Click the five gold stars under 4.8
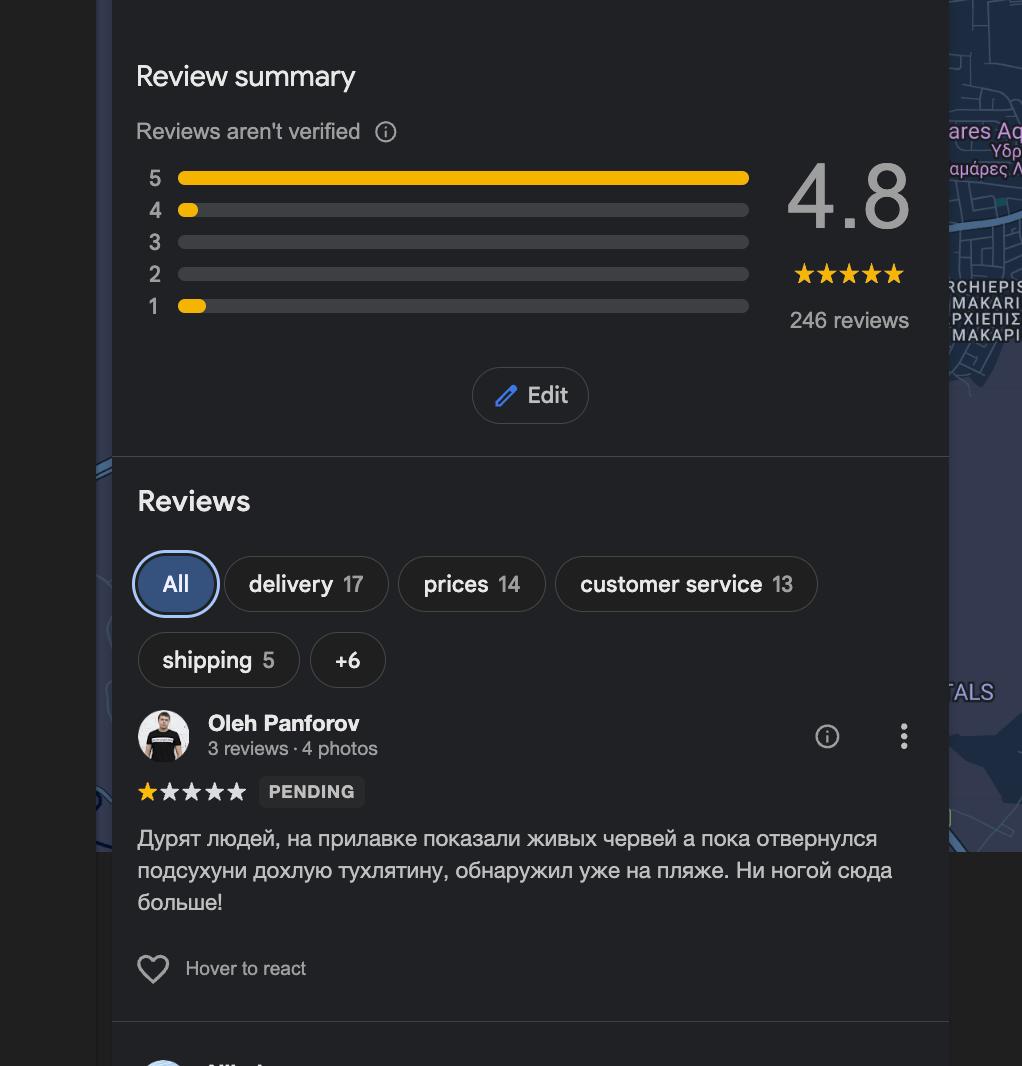Image resolution: width=1022 pixels, height=1066 pixels. pos(848,274)
